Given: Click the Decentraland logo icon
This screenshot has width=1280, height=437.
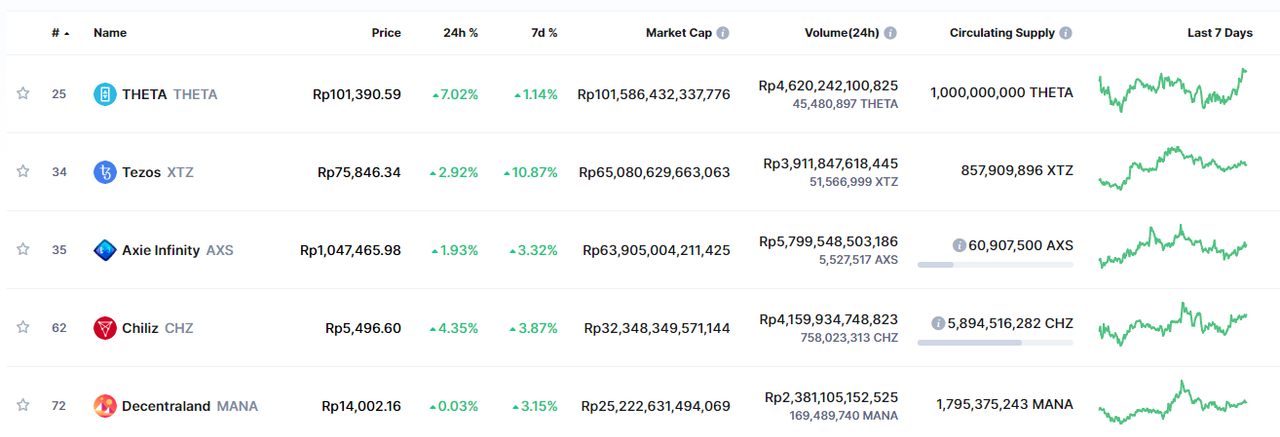Looking at the screenshot, I should click(x=104, y=406).
